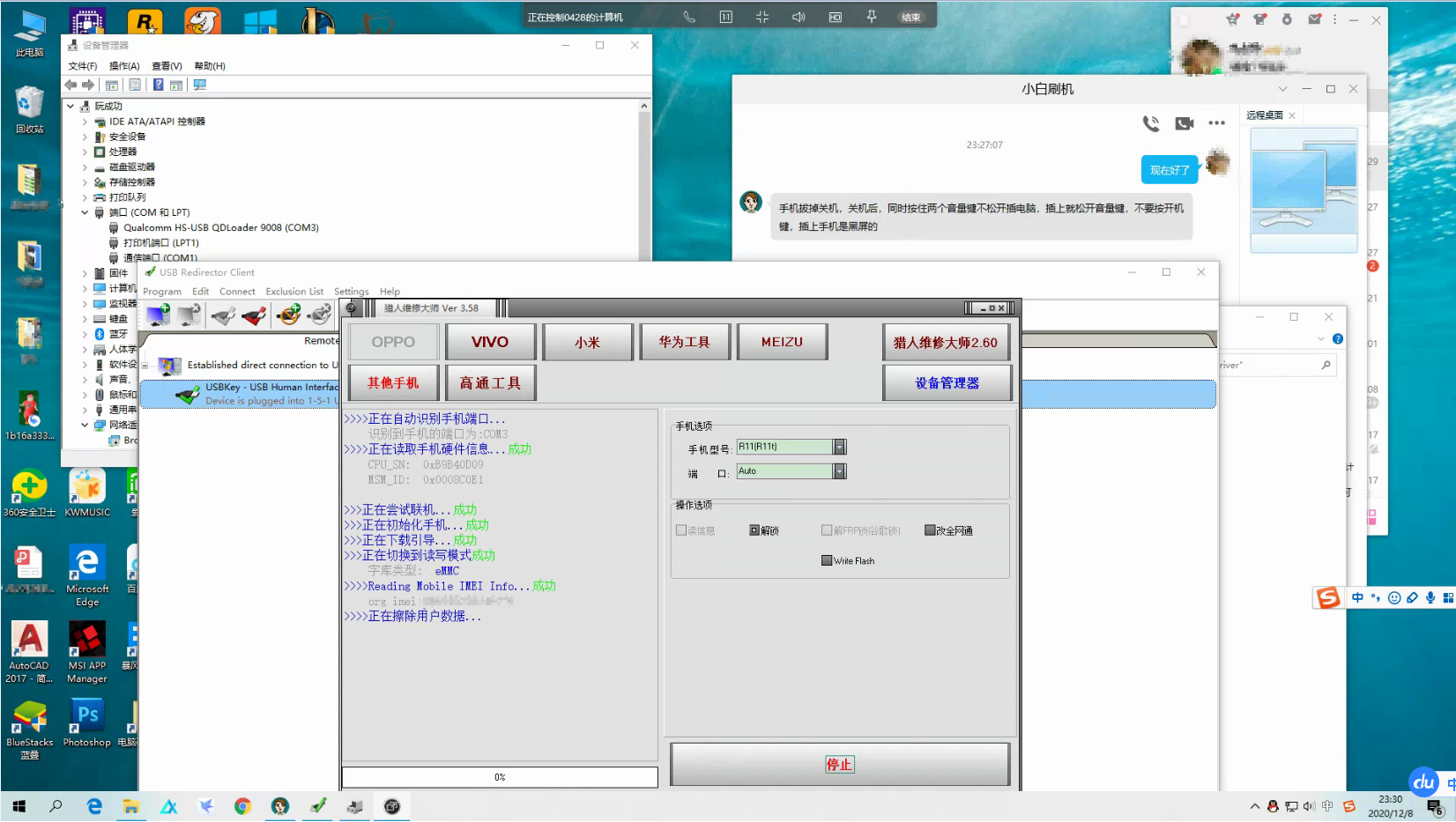Open the 手机型号 R11 dropdown
The width and height of the screenshot is (1456, 822).
[x=840, y=447]
